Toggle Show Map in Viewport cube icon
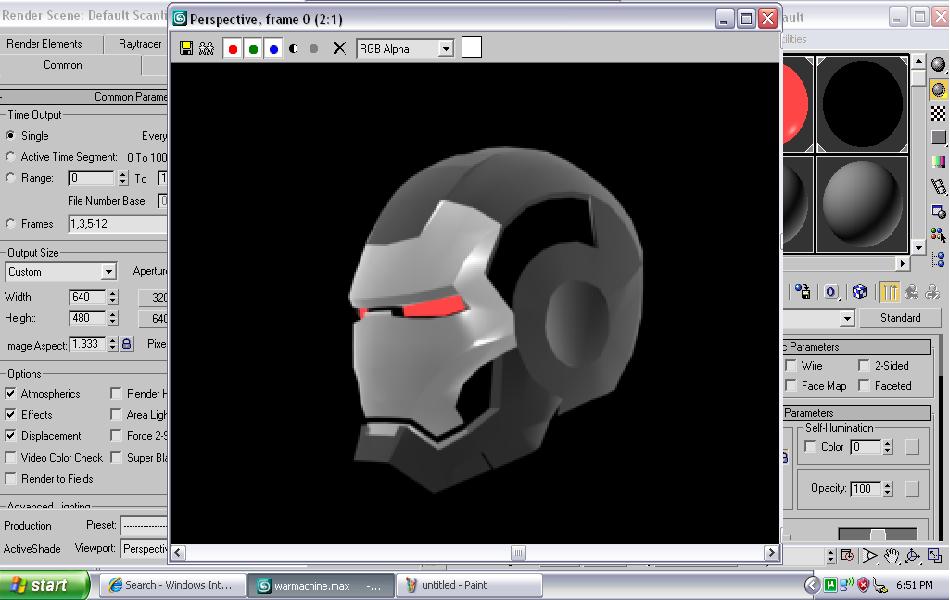Viewport: 950px width, 600px height. (x=860, y=292)
